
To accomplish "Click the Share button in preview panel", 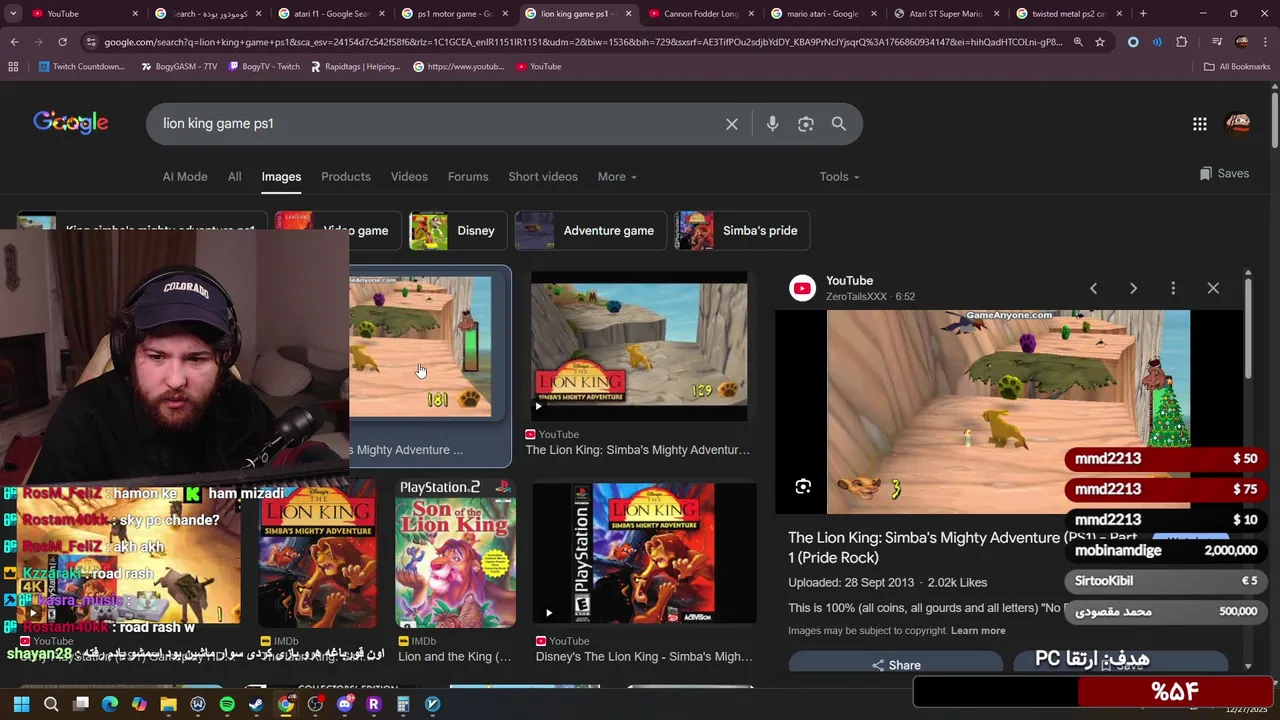I will (x=896, y=665).
